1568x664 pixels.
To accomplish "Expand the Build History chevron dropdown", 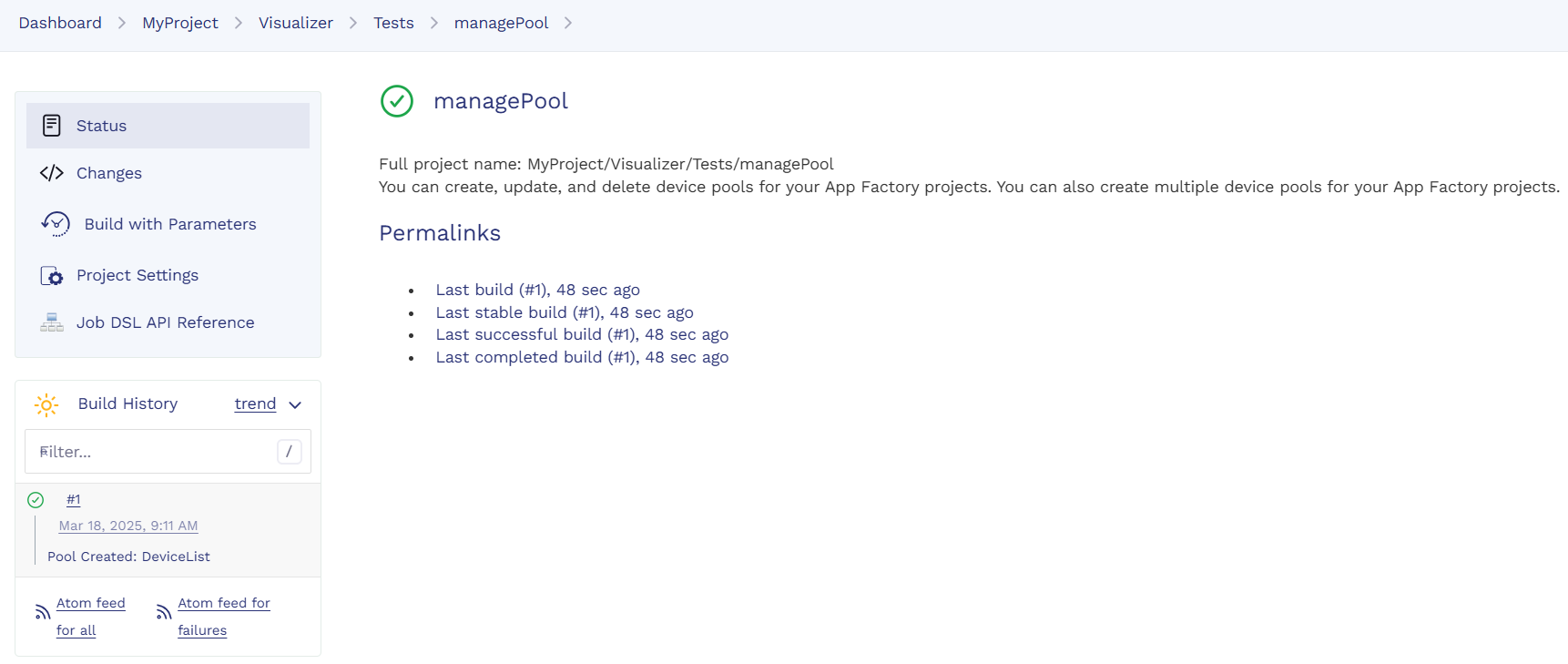I will coord(295,405).
